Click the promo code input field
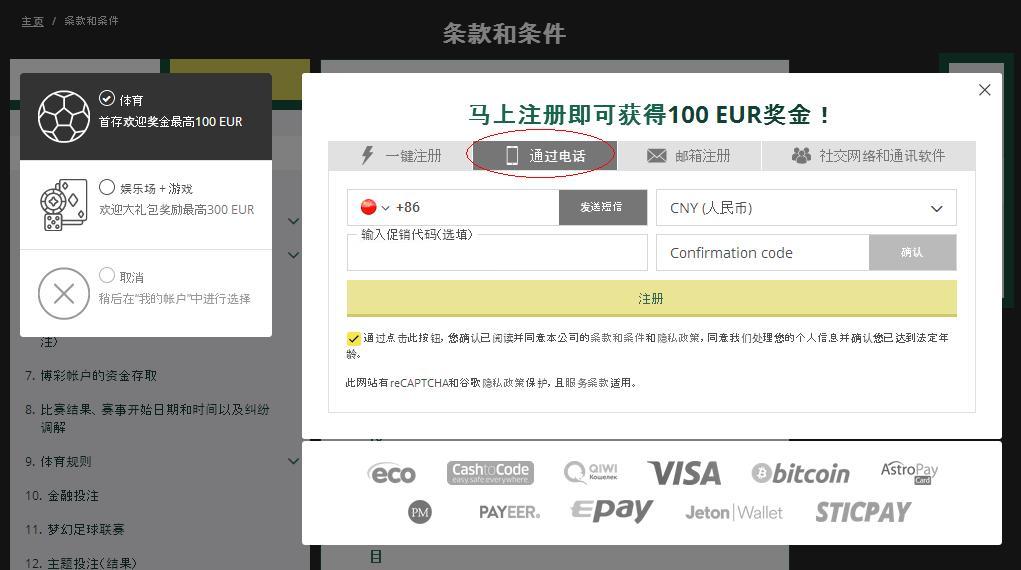Screen dimensions: 1021x570 coord(497,253)
